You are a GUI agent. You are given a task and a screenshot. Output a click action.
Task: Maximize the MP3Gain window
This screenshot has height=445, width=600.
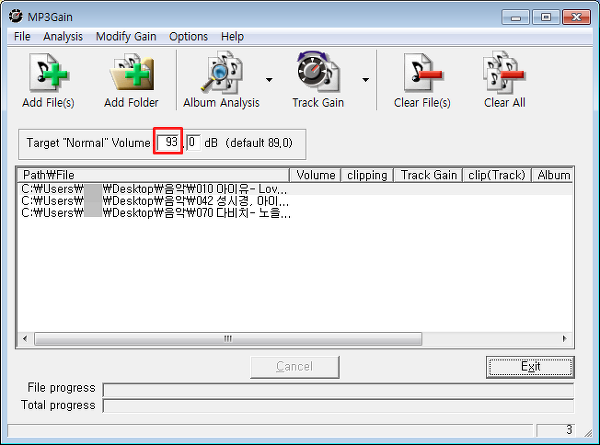[546, 17]
